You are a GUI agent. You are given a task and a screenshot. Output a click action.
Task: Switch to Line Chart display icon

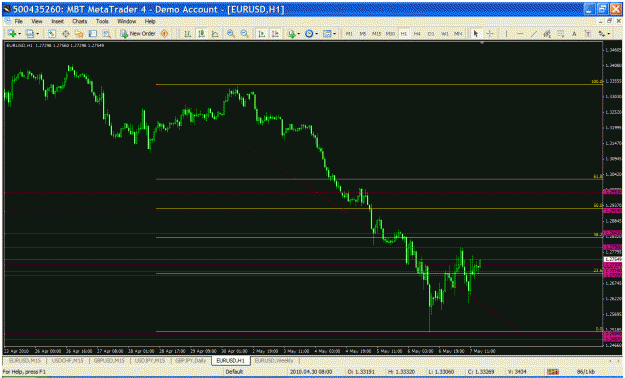(215, 34)
